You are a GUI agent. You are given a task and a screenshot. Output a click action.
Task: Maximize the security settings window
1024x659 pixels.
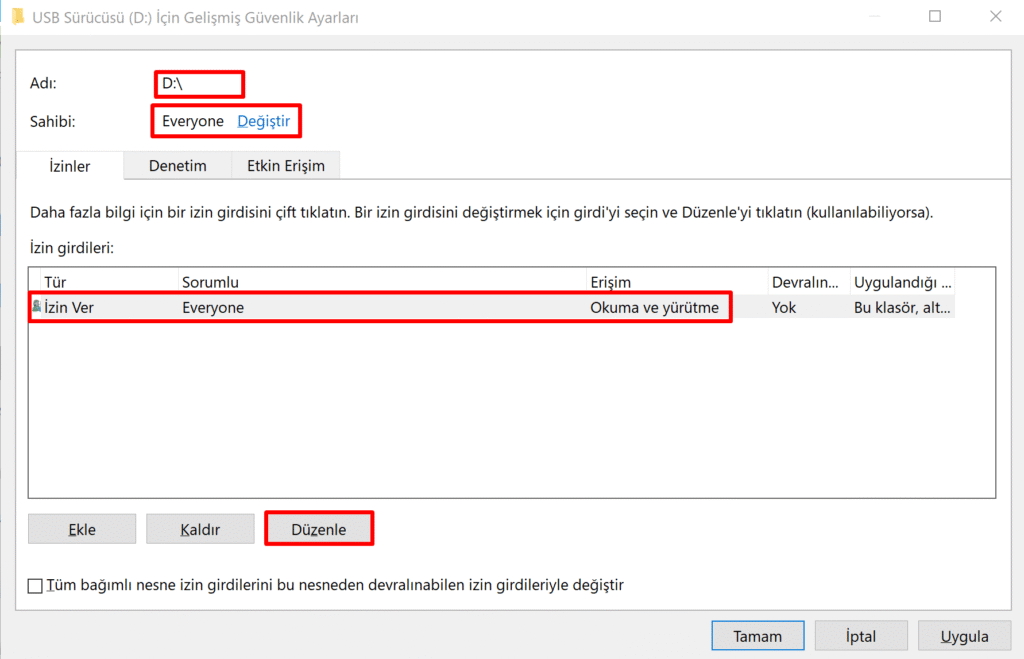point(935,17)
